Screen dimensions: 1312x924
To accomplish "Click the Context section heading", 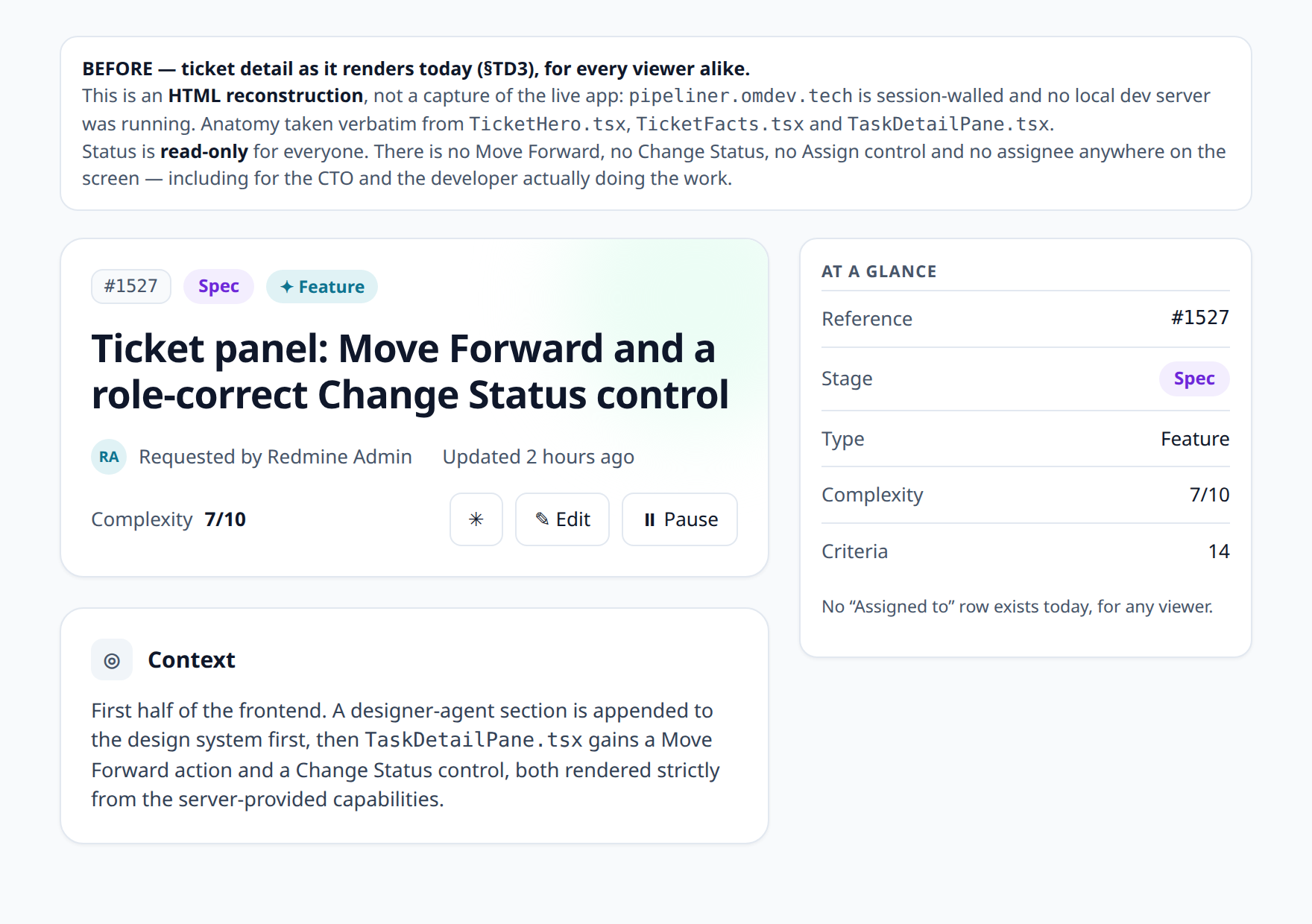I will 192,660.
